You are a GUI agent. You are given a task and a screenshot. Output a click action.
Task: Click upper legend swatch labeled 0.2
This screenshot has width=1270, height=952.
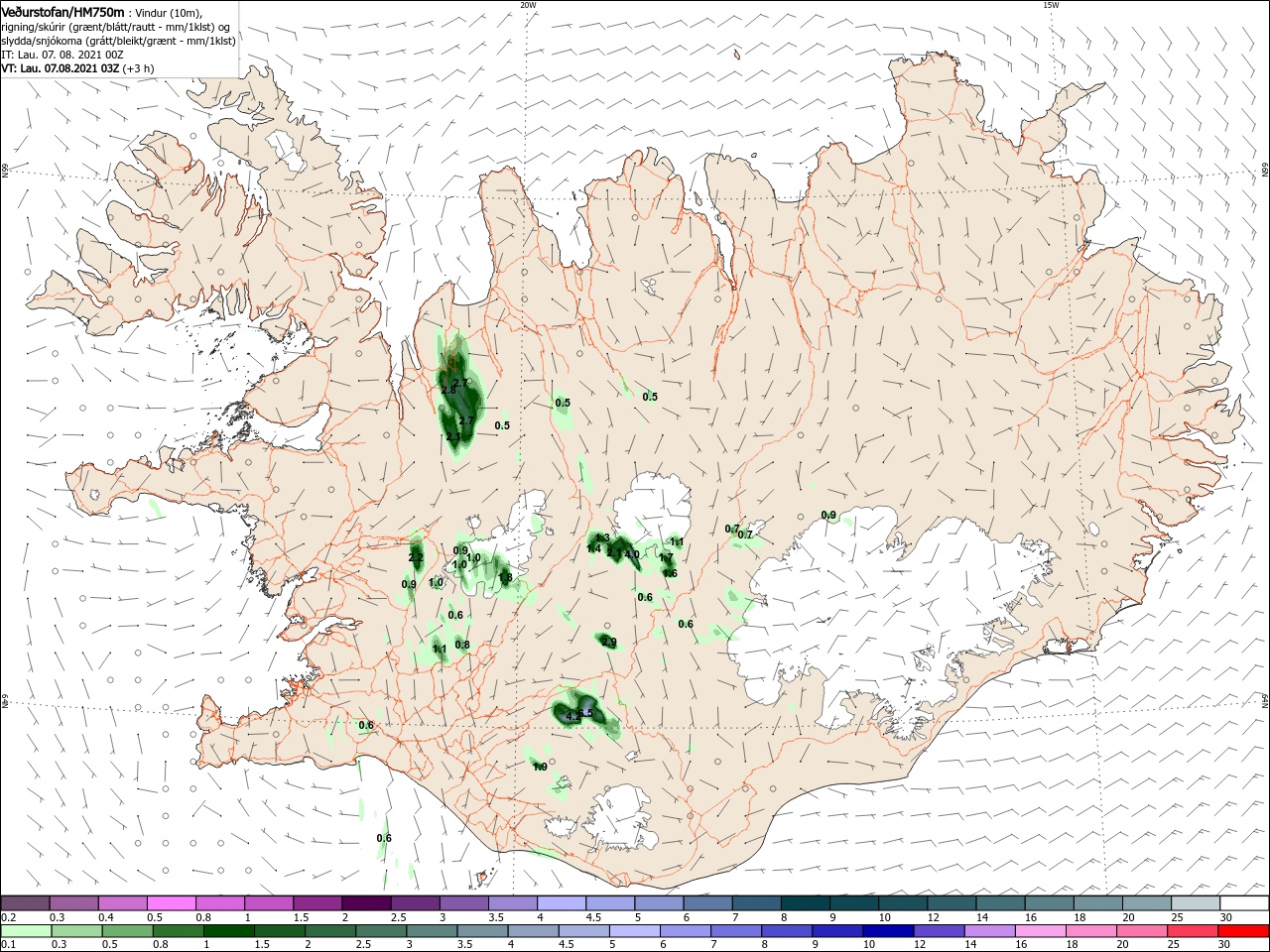point(27,903)
